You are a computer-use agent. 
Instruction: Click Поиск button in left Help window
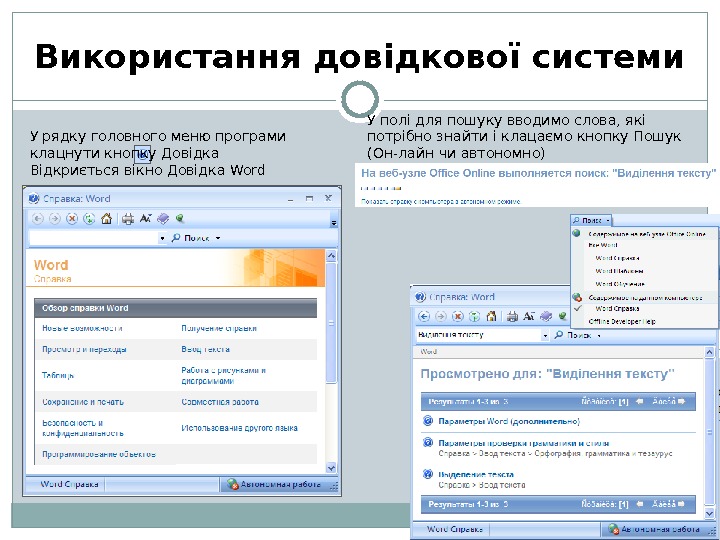click(190, 238)
